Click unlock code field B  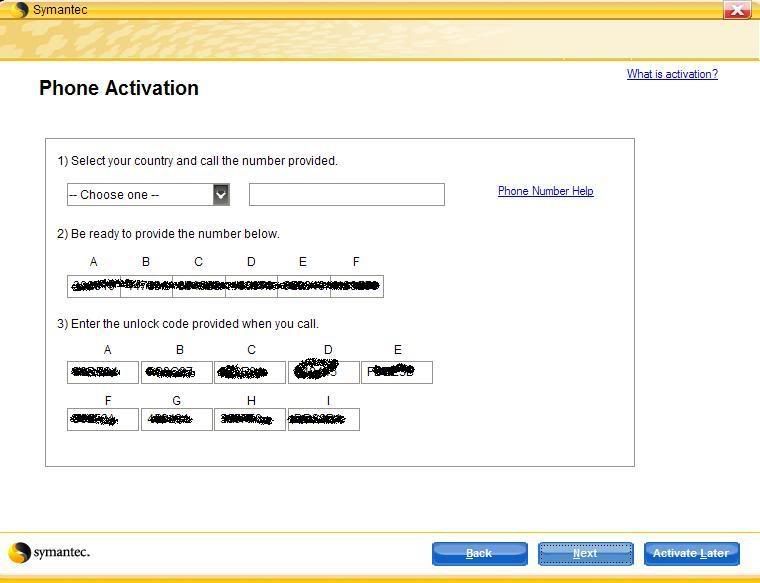(177, 373)
